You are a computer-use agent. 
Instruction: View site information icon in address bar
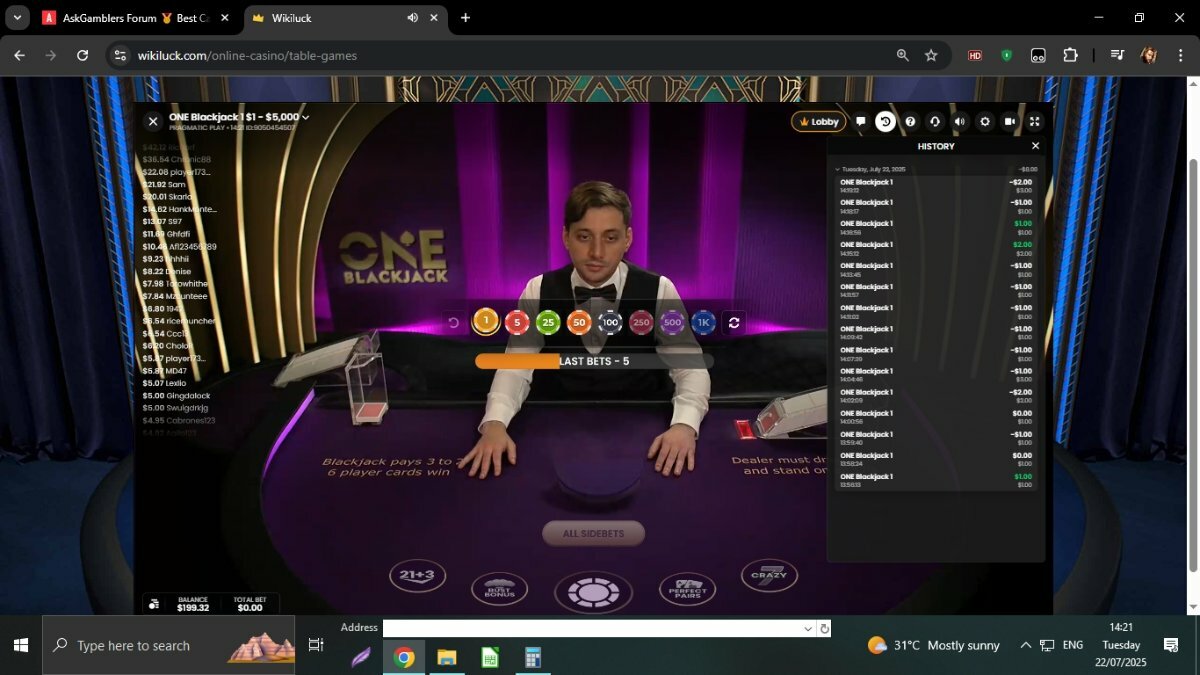[x=120, y=56]
